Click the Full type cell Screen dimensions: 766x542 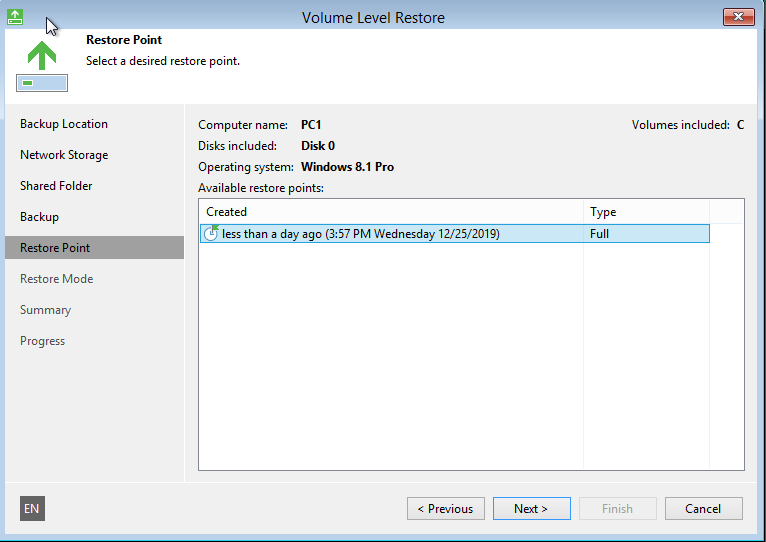click(599, 234)
